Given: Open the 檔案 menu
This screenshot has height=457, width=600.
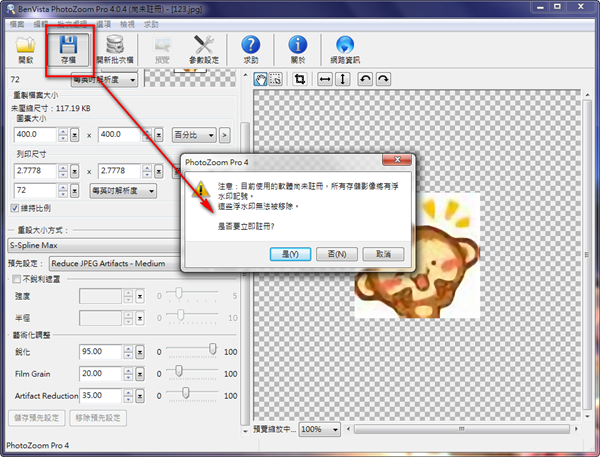Looking at the screenshot, I should tap(16, 24).
